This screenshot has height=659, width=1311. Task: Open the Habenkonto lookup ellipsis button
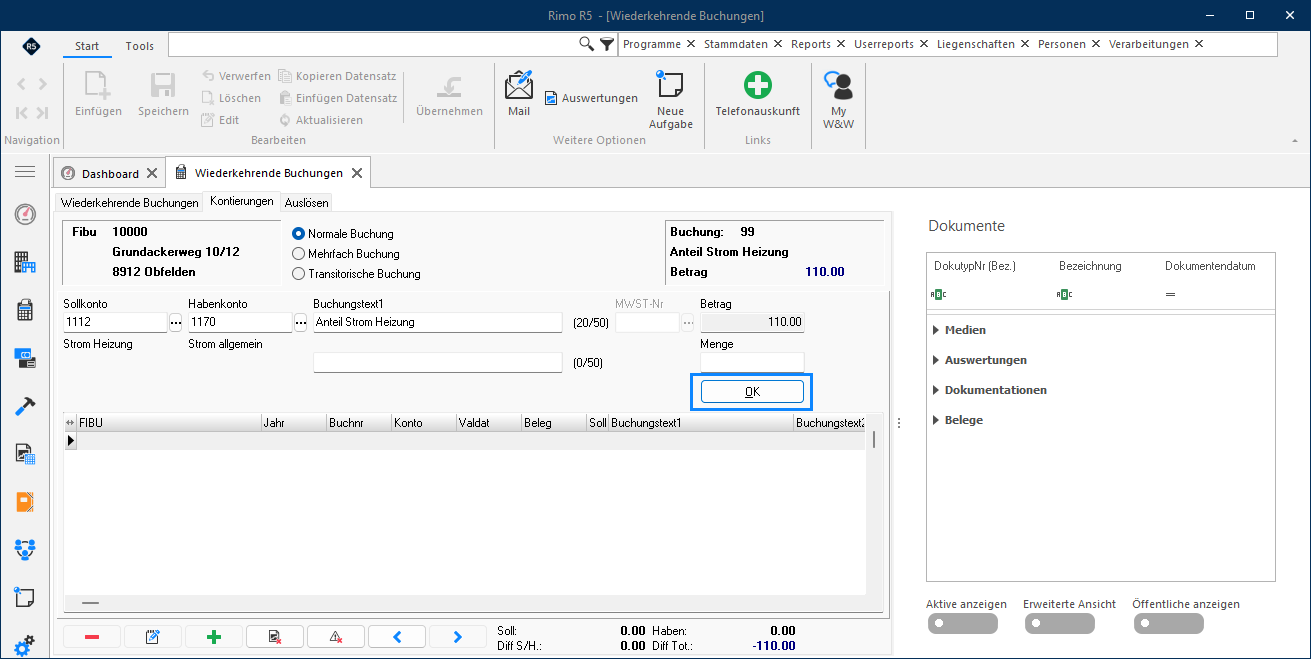tap(301, 322)
